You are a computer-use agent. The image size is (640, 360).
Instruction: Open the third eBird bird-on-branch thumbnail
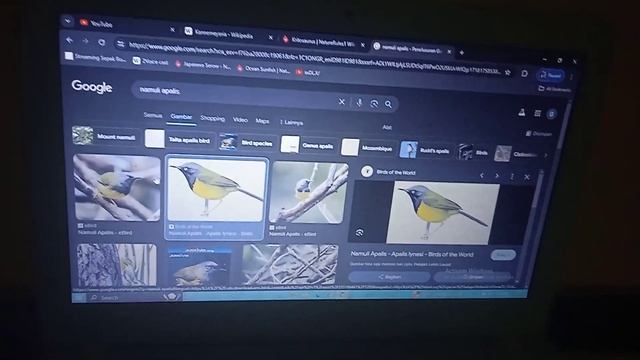[309, 193]
